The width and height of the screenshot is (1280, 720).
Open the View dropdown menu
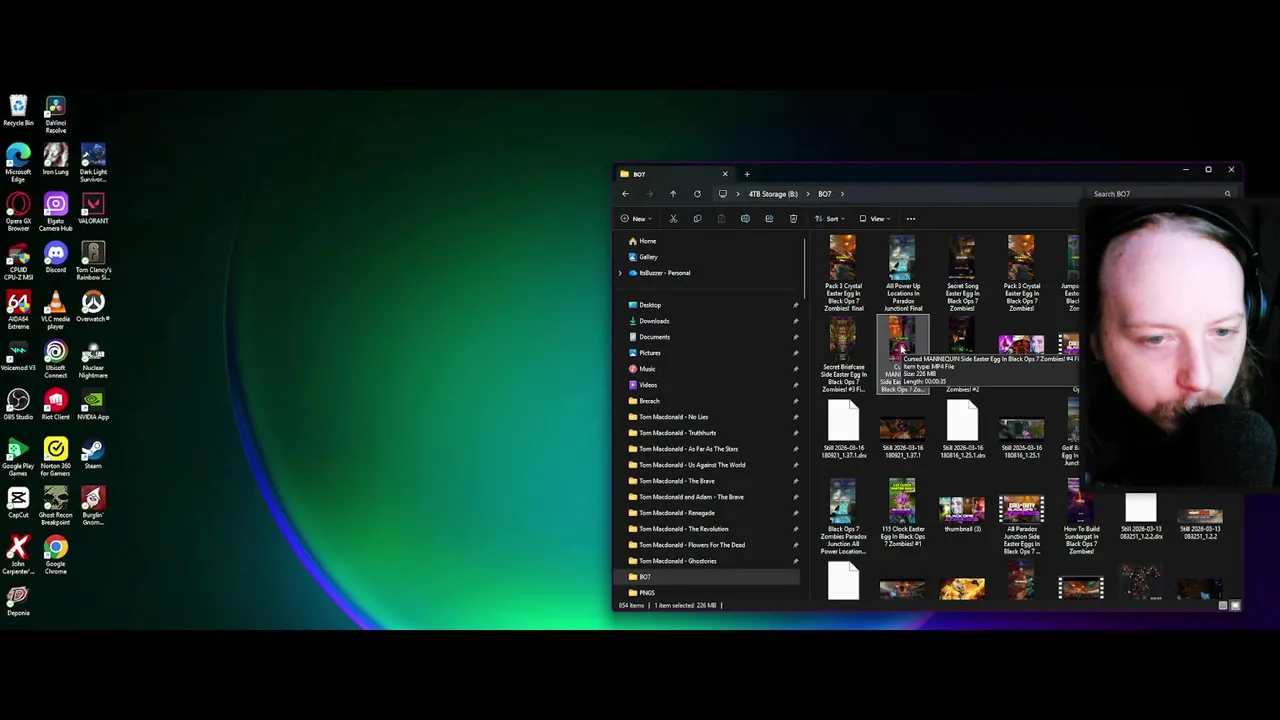click(876, 218)
